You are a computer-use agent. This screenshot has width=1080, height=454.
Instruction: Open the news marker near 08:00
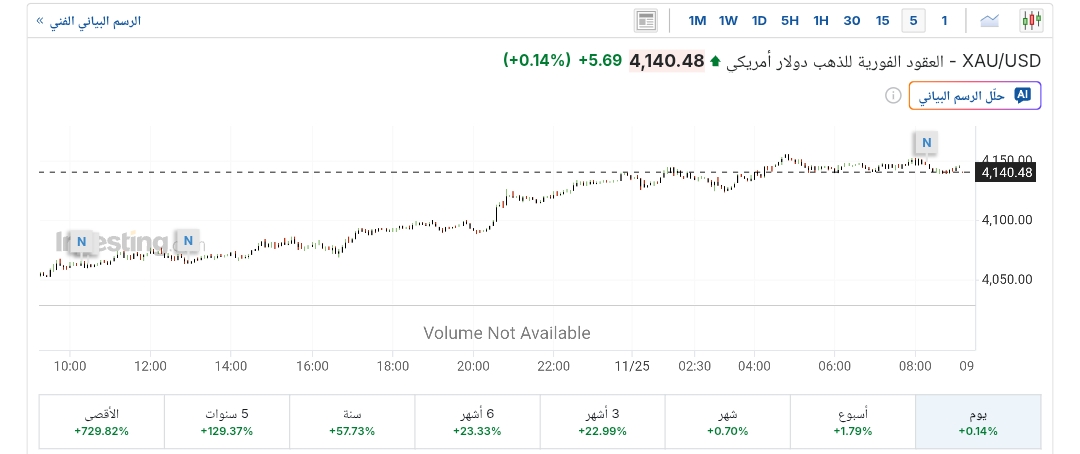(926, 143)
